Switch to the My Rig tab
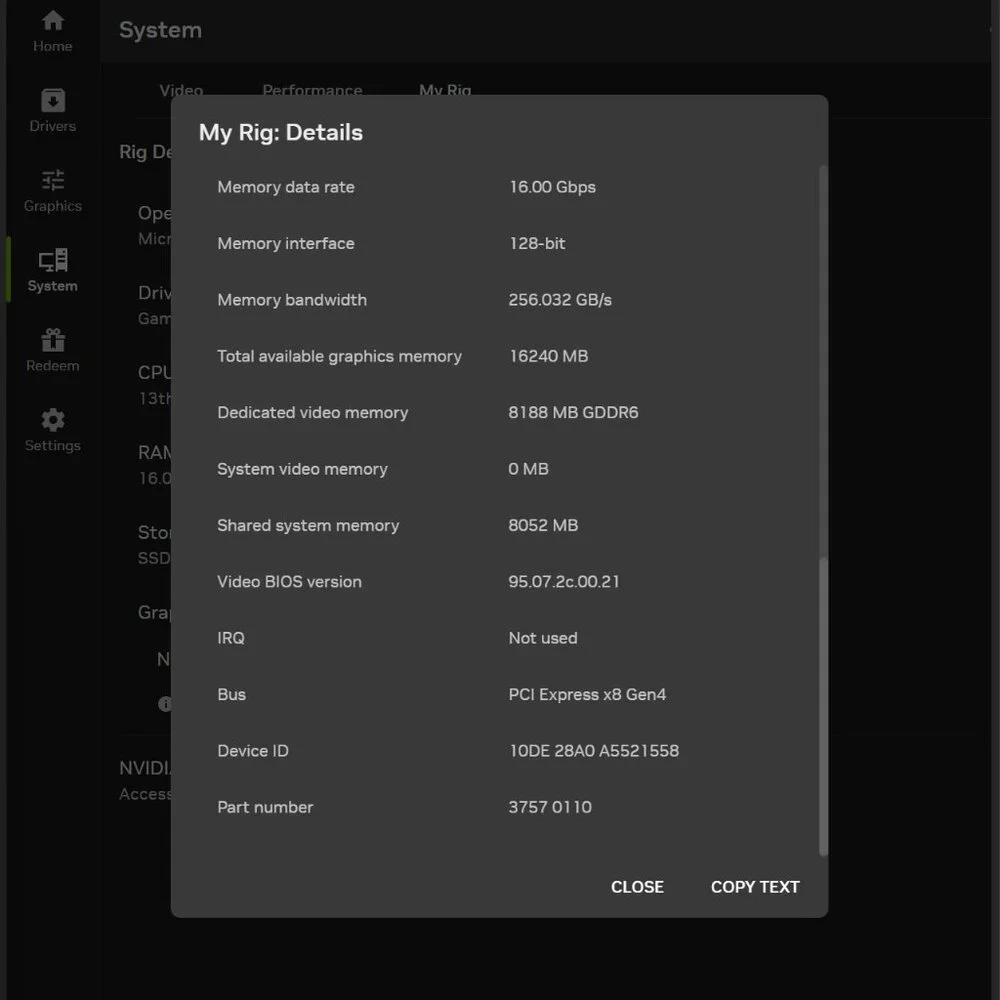 pos(445,90)
